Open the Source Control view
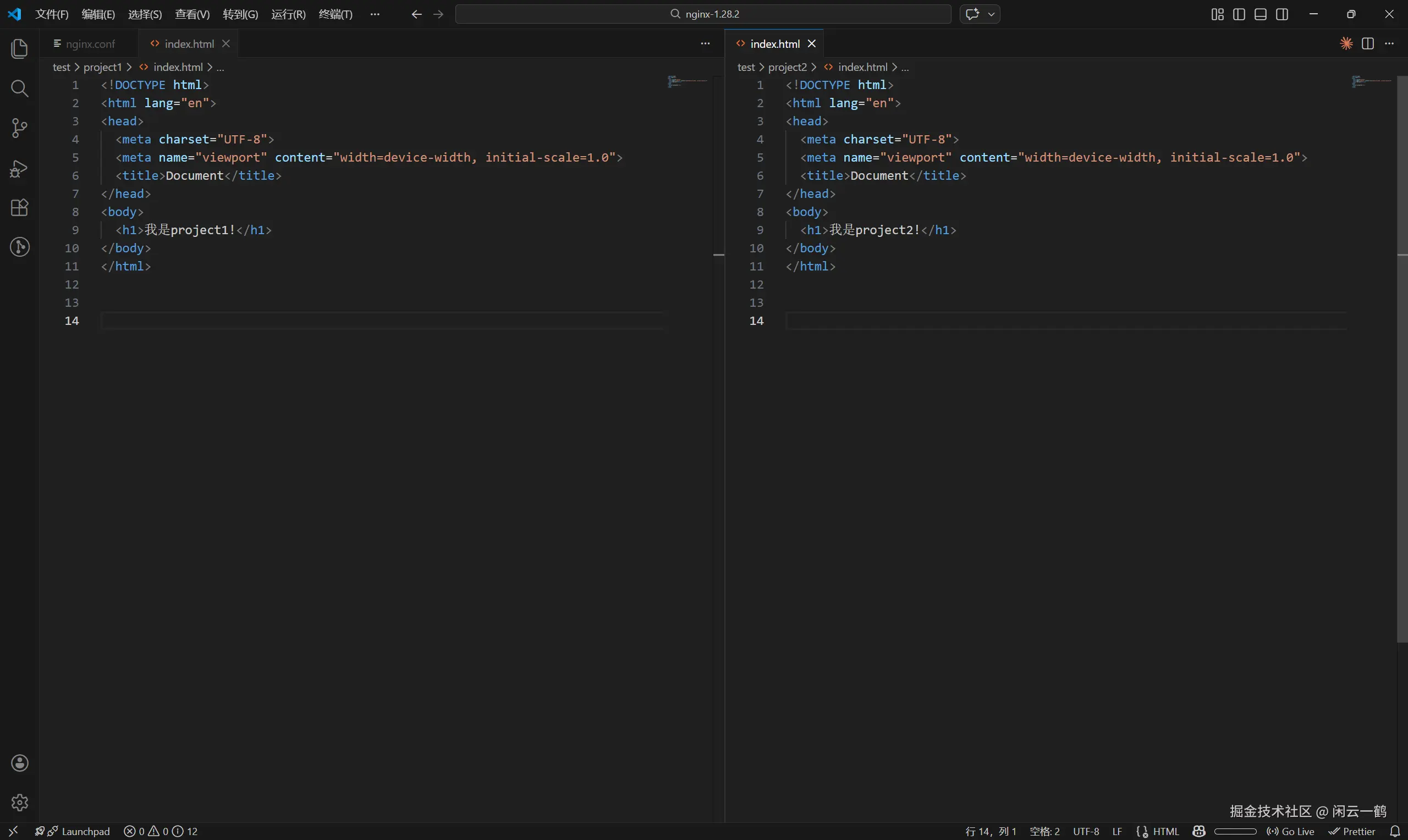The image size is (1408, 840). 19,128
